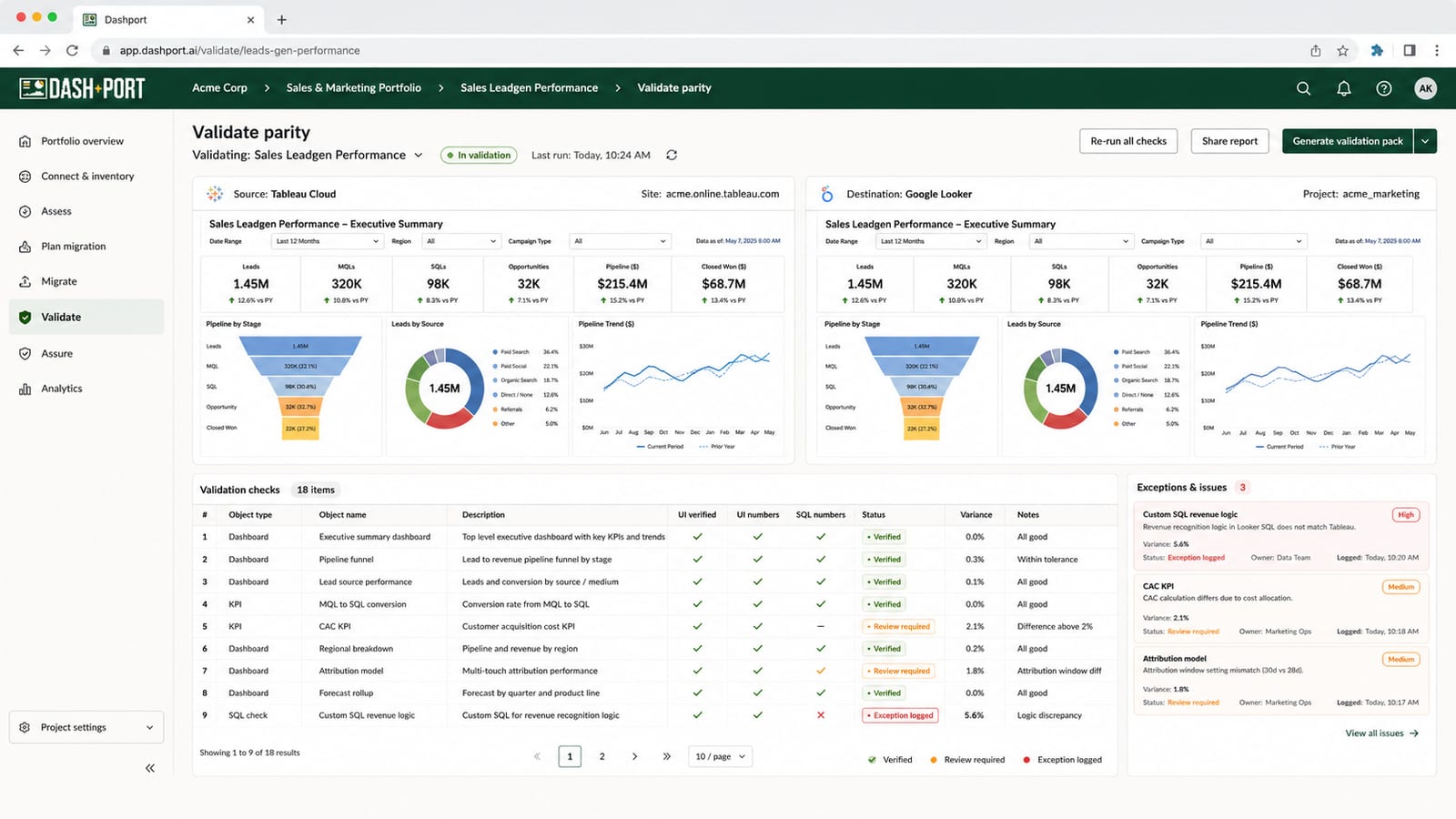The height and width of the screenshot is (819, 1456).
Task: Click Plan migration sidebar icon
Action: (x=25, y=247)
